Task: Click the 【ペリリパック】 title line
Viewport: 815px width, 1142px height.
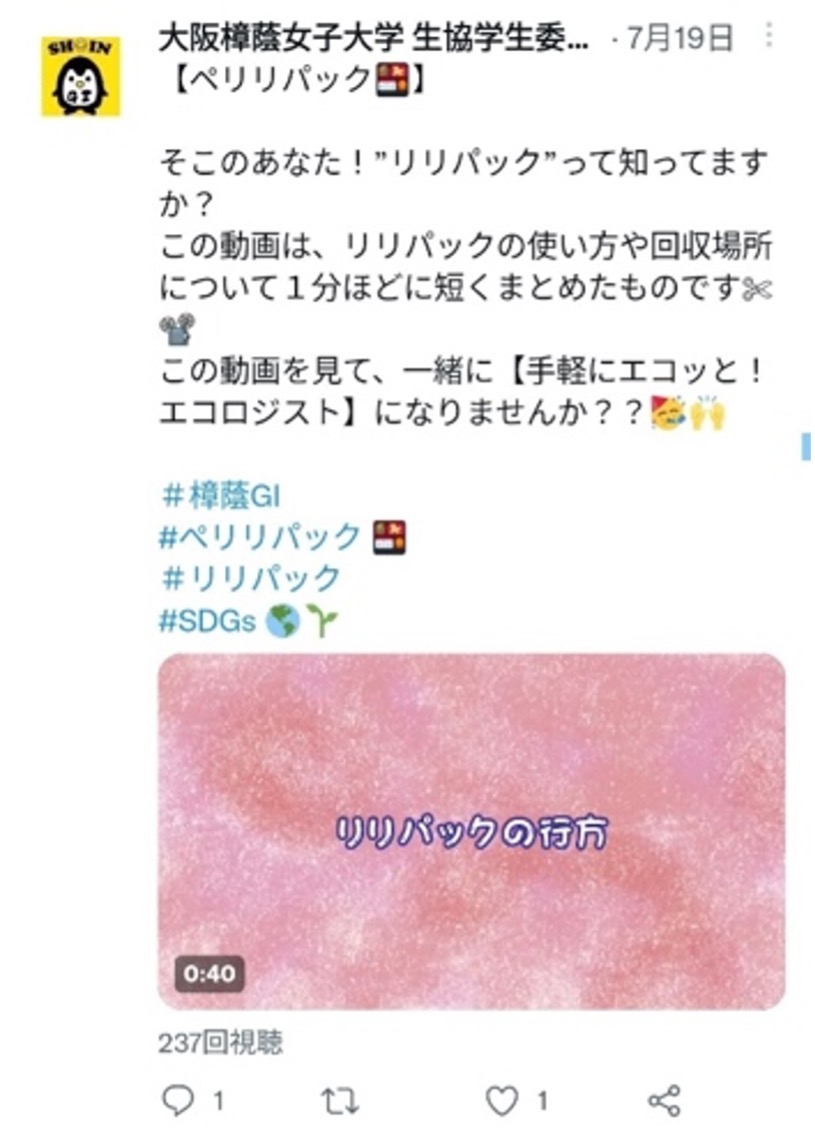Action: coord(293,79)
